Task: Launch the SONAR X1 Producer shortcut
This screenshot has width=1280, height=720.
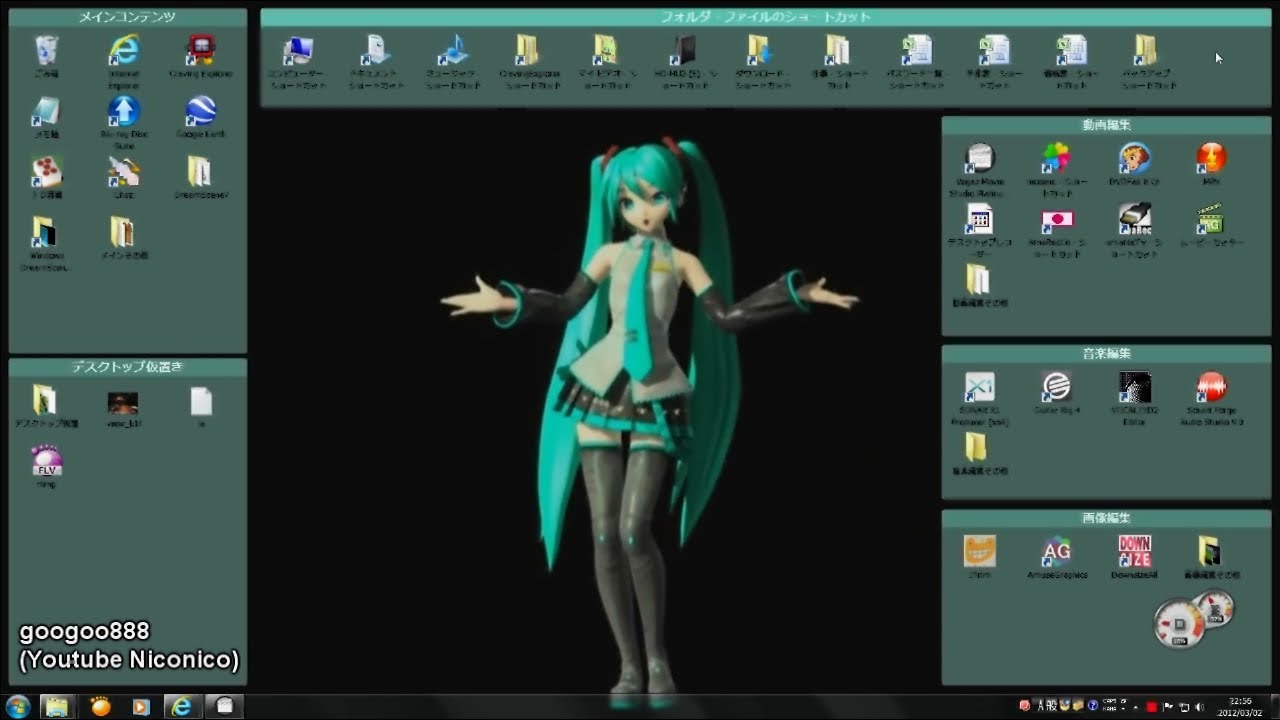Action: tap(980, 387)
